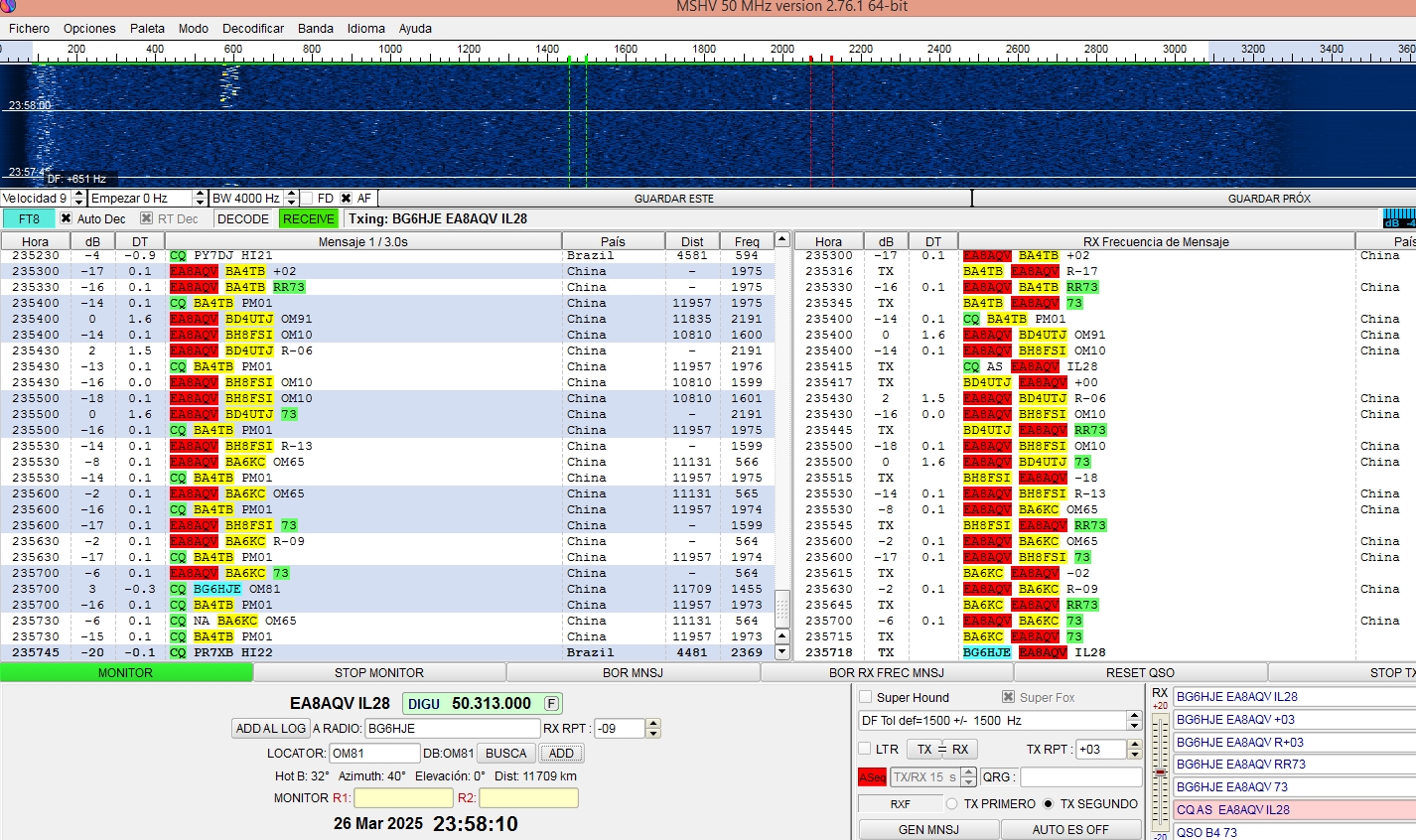Click the FT8 mode indicator button
Image resolution: width=1416 pixels, height=840 pixels.
[29, 218]
